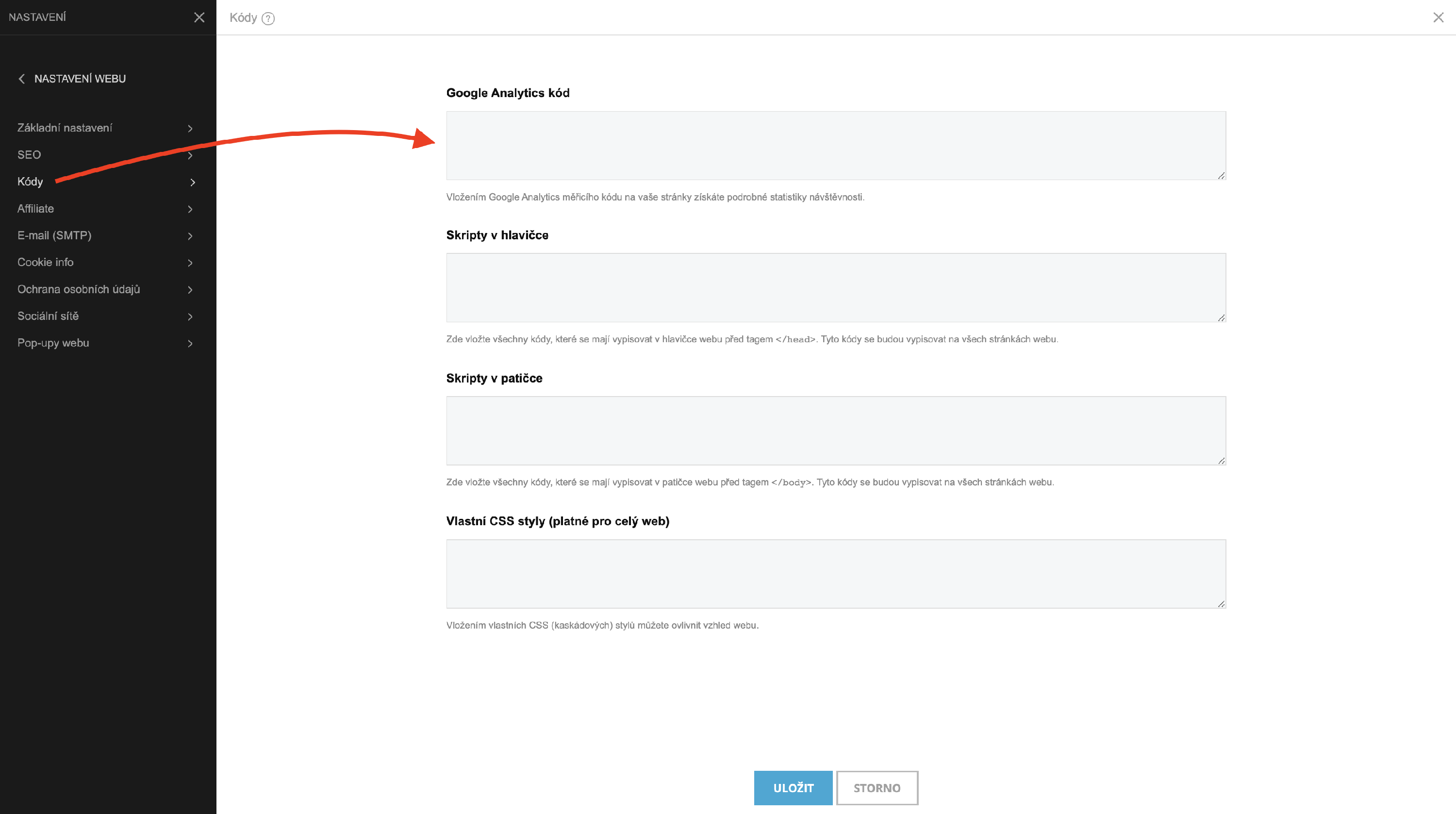This screenshot has width=1456, height=814.
Task: Click the resize handle of the Vlastní CSS styly textarea
Action: click(1221, 604)
